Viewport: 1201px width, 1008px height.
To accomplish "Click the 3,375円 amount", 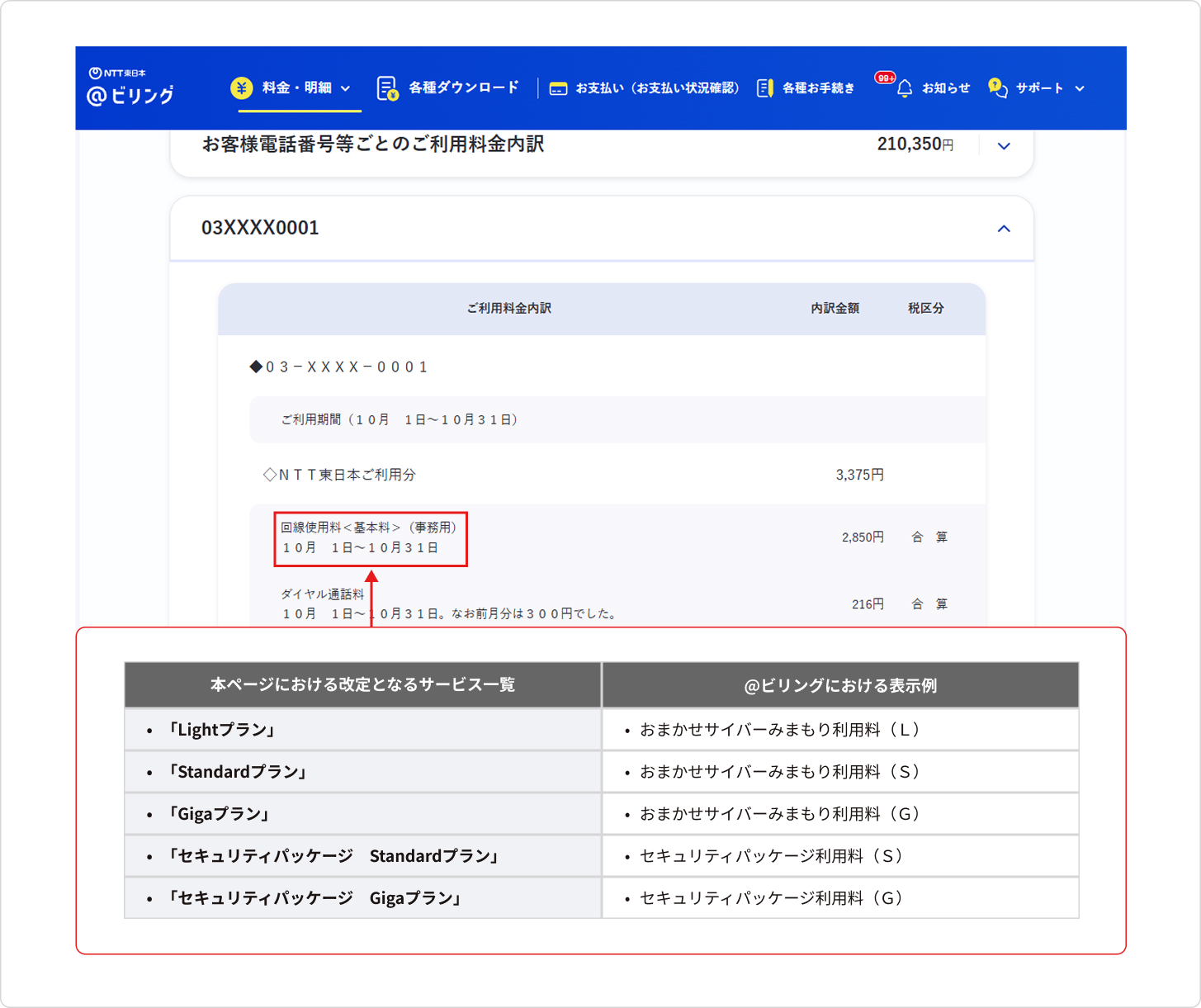I will point(859,475).
